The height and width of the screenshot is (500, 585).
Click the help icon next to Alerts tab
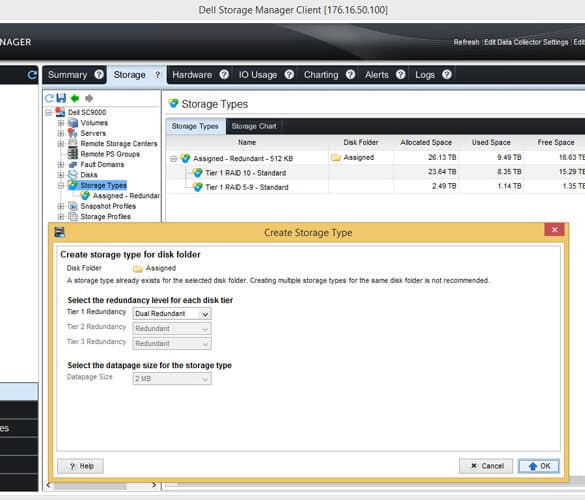point(401,75)
